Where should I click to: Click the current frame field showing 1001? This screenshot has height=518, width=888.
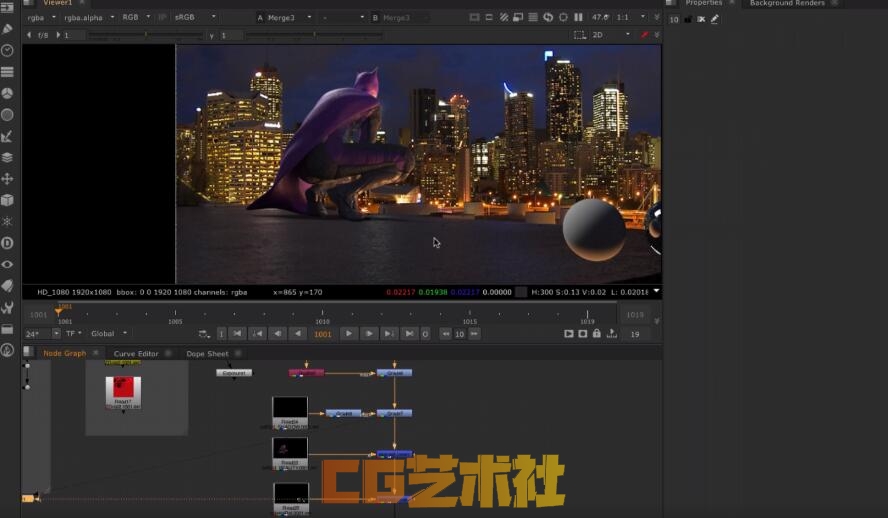[323, 334]
